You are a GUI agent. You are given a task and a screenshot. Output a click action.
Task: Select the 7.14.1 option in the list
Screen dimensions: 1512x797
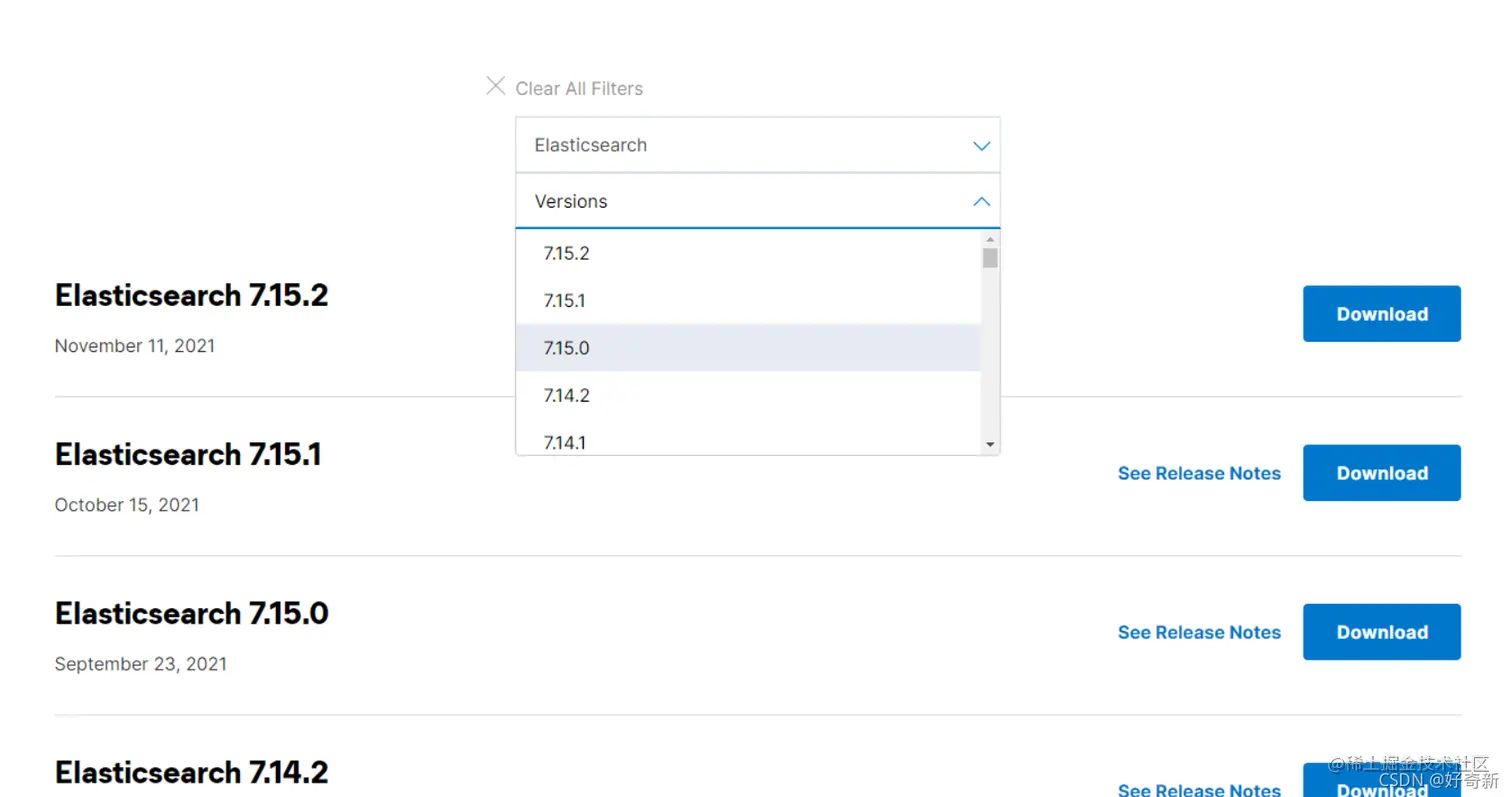(x=565, y=441)
